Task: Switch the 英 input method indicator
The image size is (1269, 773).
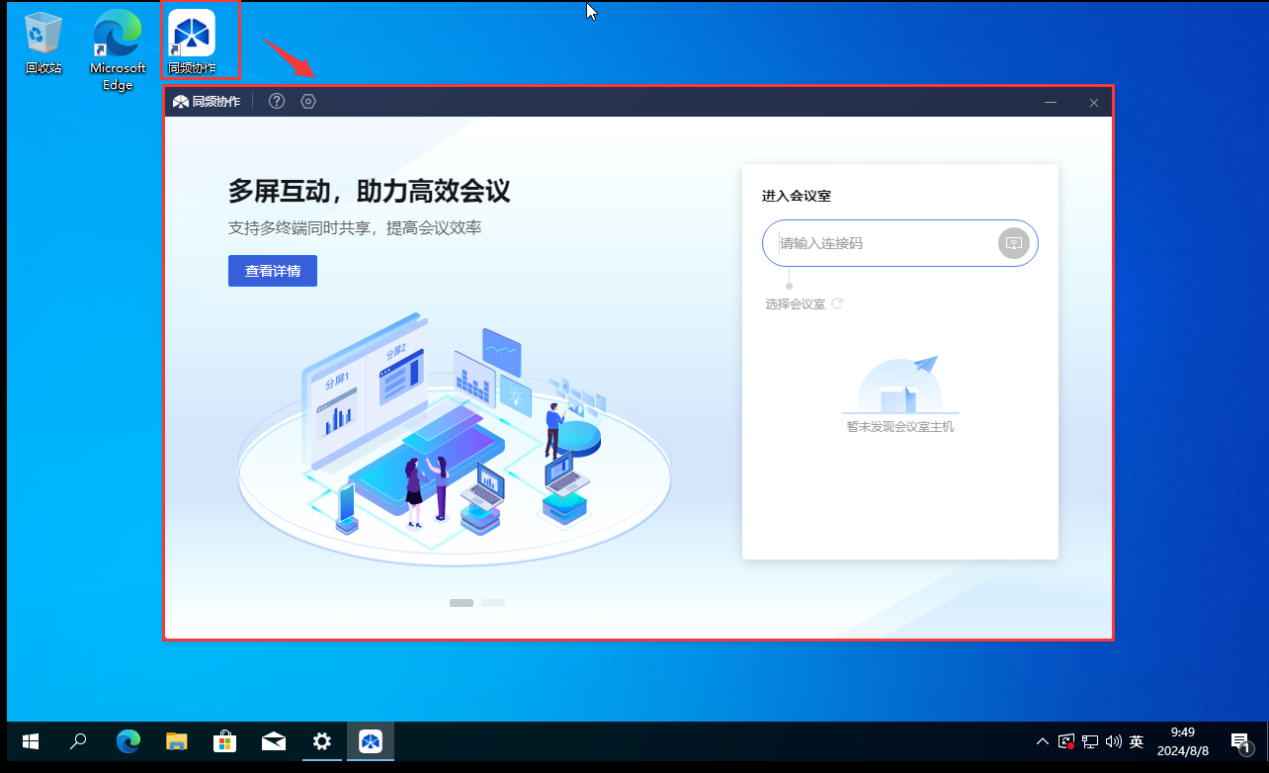Action: (1137, 742)
